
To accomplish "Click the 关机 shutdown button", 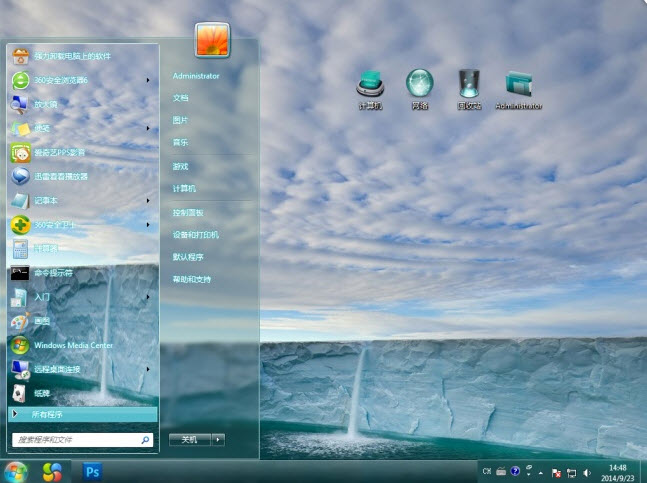I will coord(189,439).
